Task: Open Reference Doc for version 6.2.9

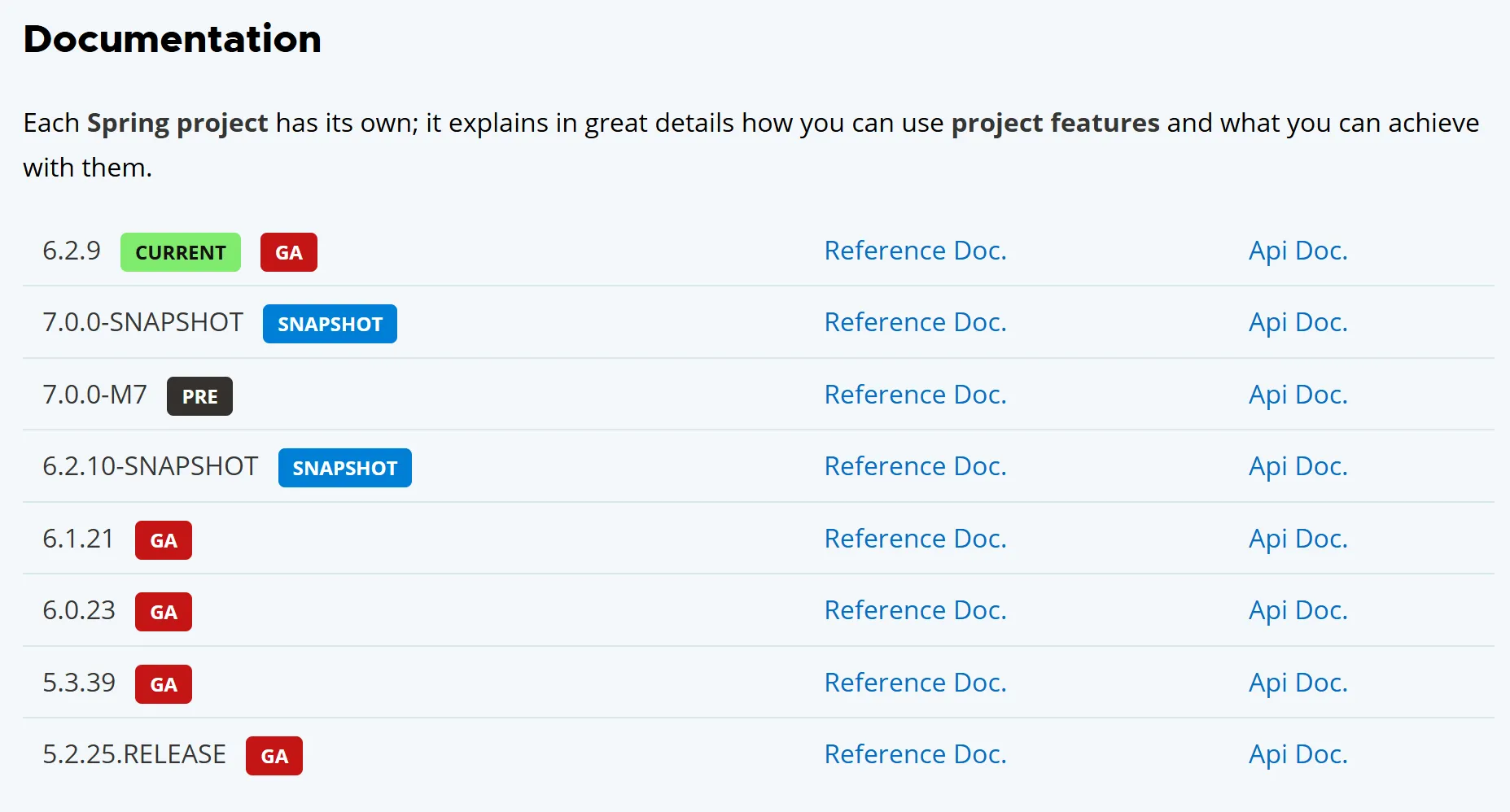Action: [915, 251]
